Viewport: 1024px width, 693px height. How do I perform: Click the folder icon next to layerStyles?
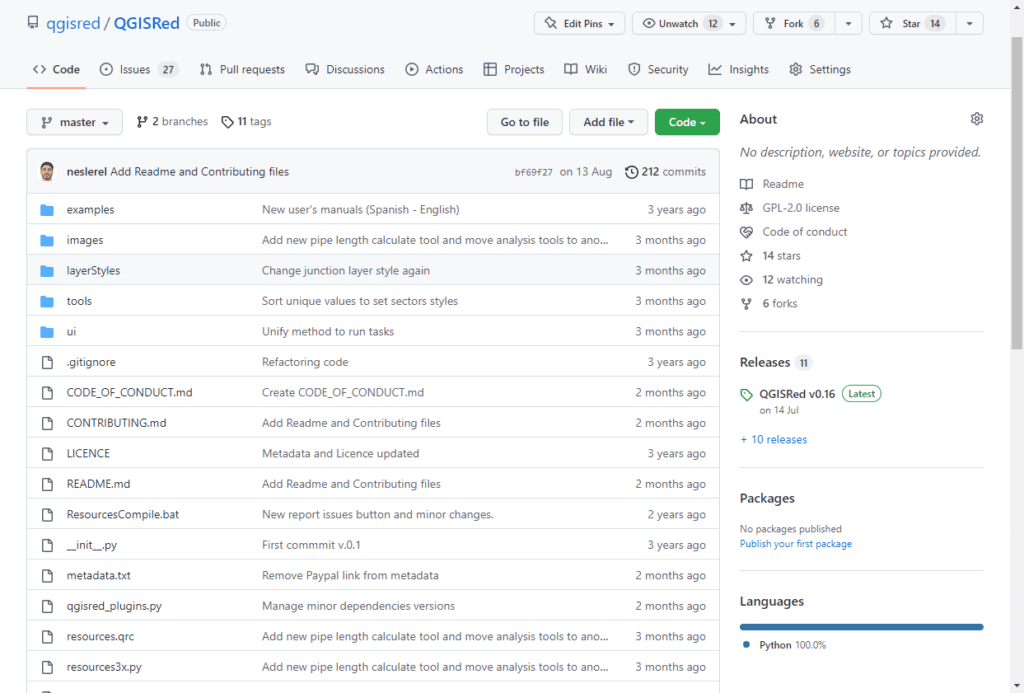coord(47,271)
